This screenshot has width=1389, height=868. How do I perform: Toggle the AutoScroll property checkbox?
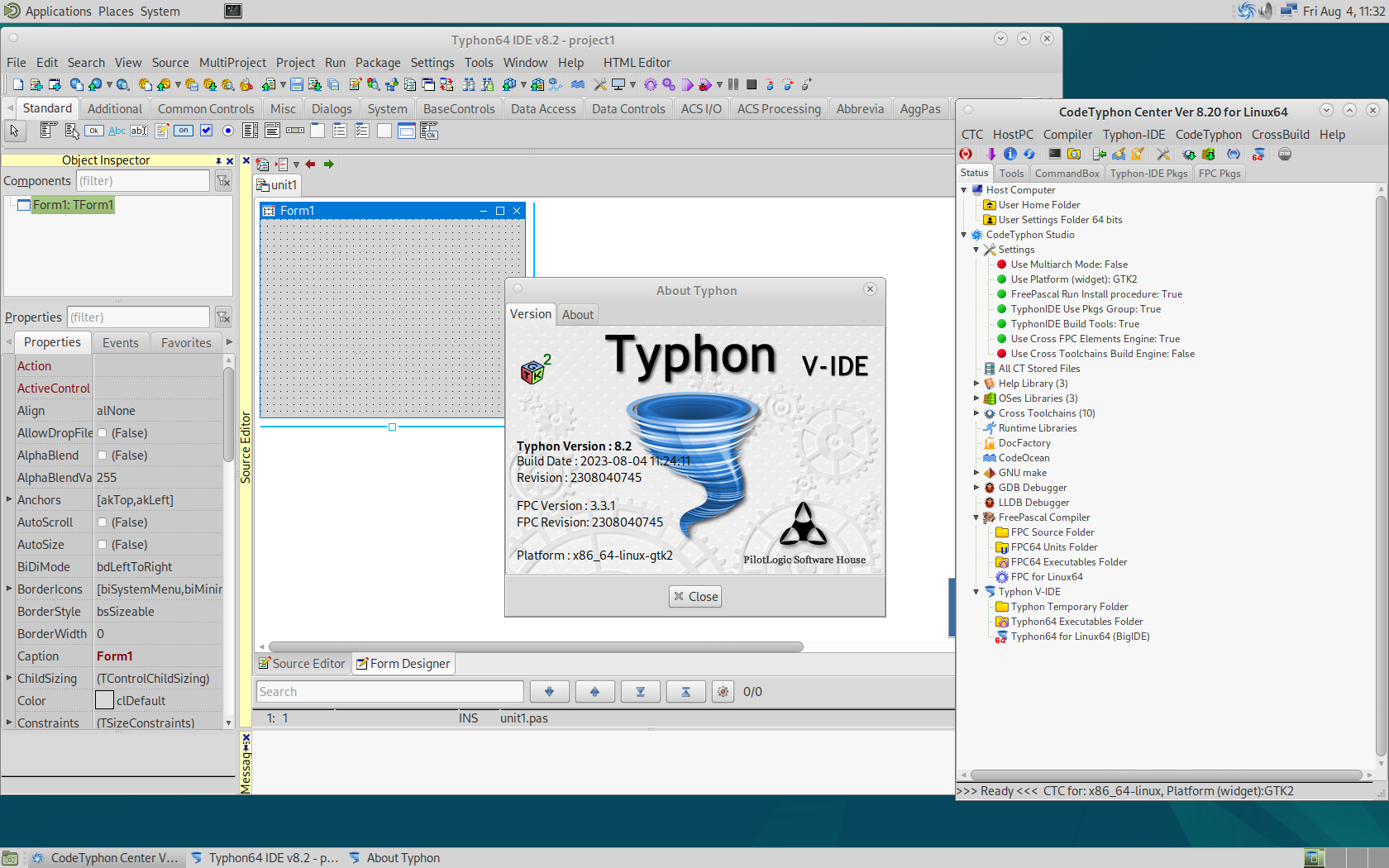click(103, 522)
